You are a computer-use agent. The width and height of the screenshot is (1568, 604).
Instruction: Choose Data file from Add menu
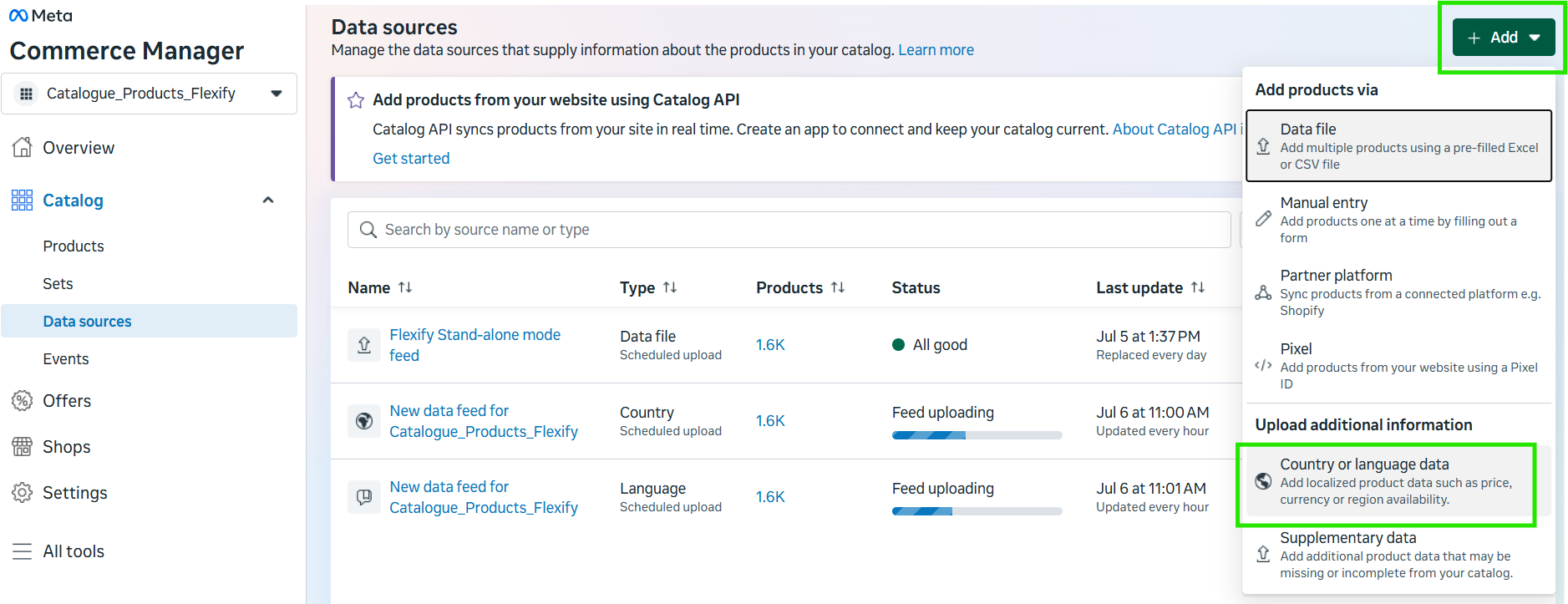[1398, 145]
